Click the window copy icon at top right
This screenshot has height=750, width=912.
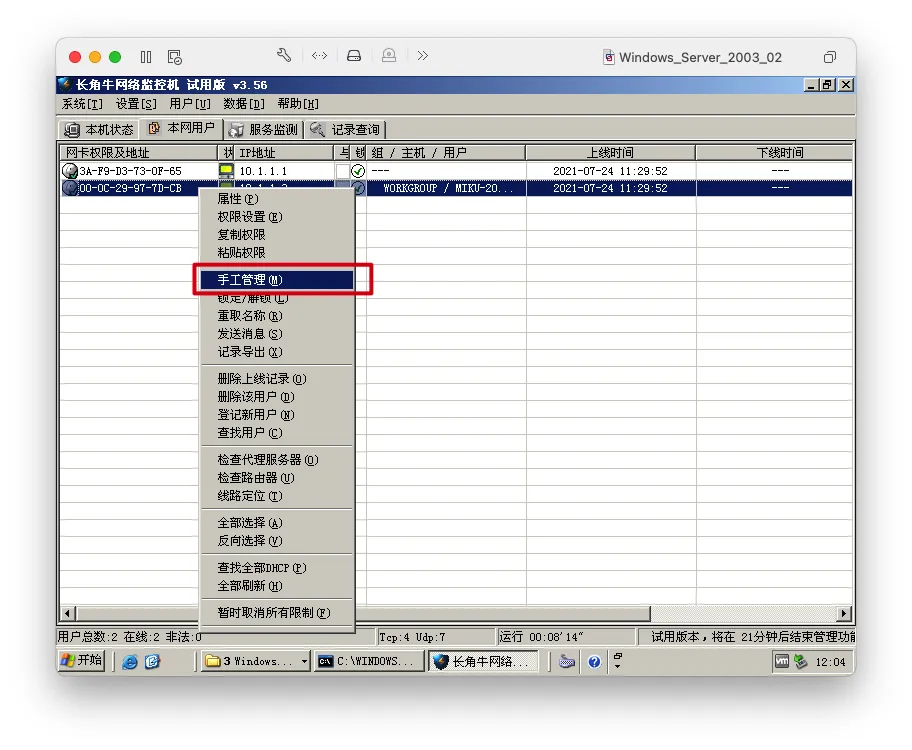[x=829, y=57]
